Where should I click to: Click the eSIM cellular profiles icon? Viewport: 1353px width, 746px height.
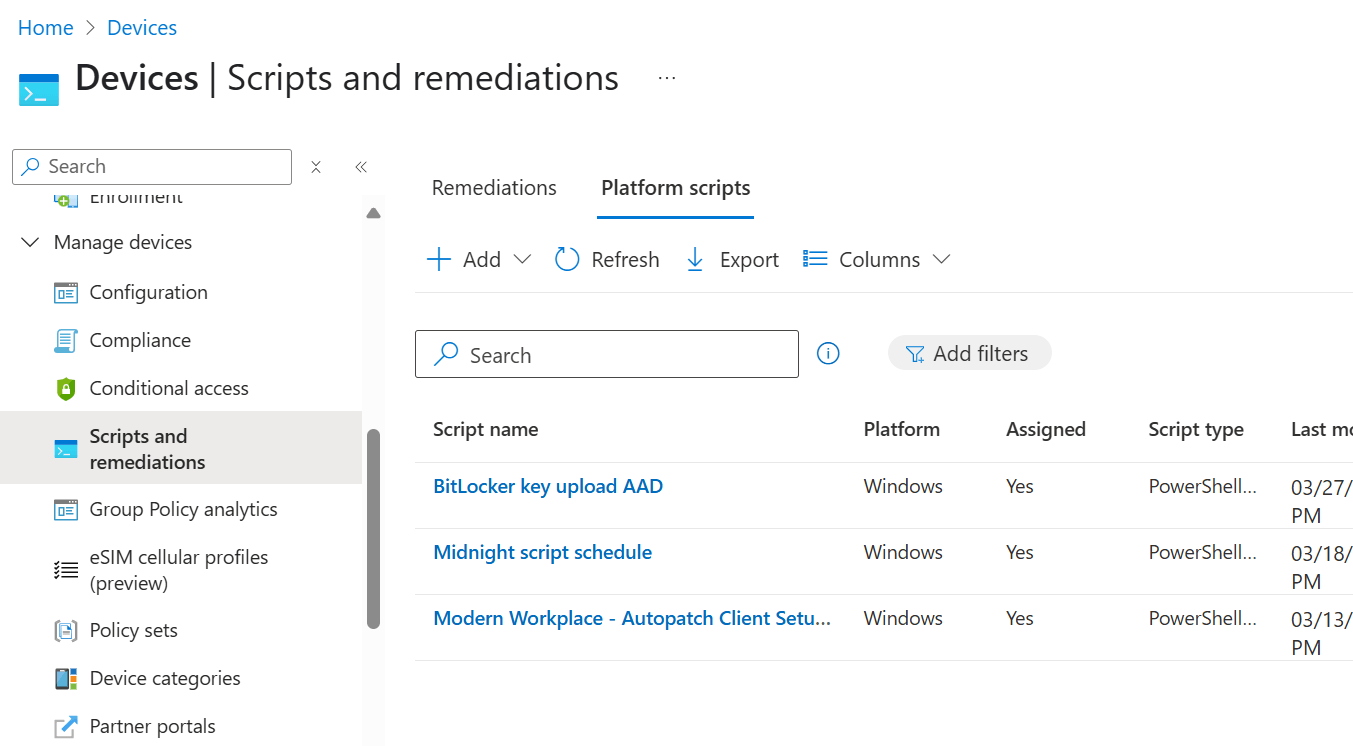point(66,570)
